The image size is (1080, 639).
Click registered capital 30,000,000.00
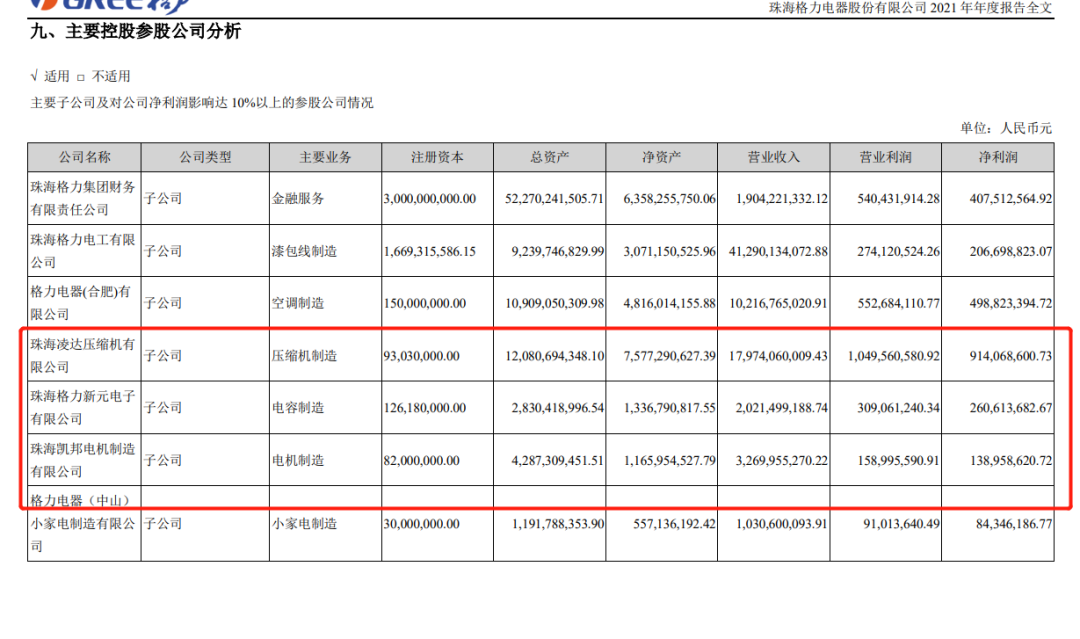(422, 524)
